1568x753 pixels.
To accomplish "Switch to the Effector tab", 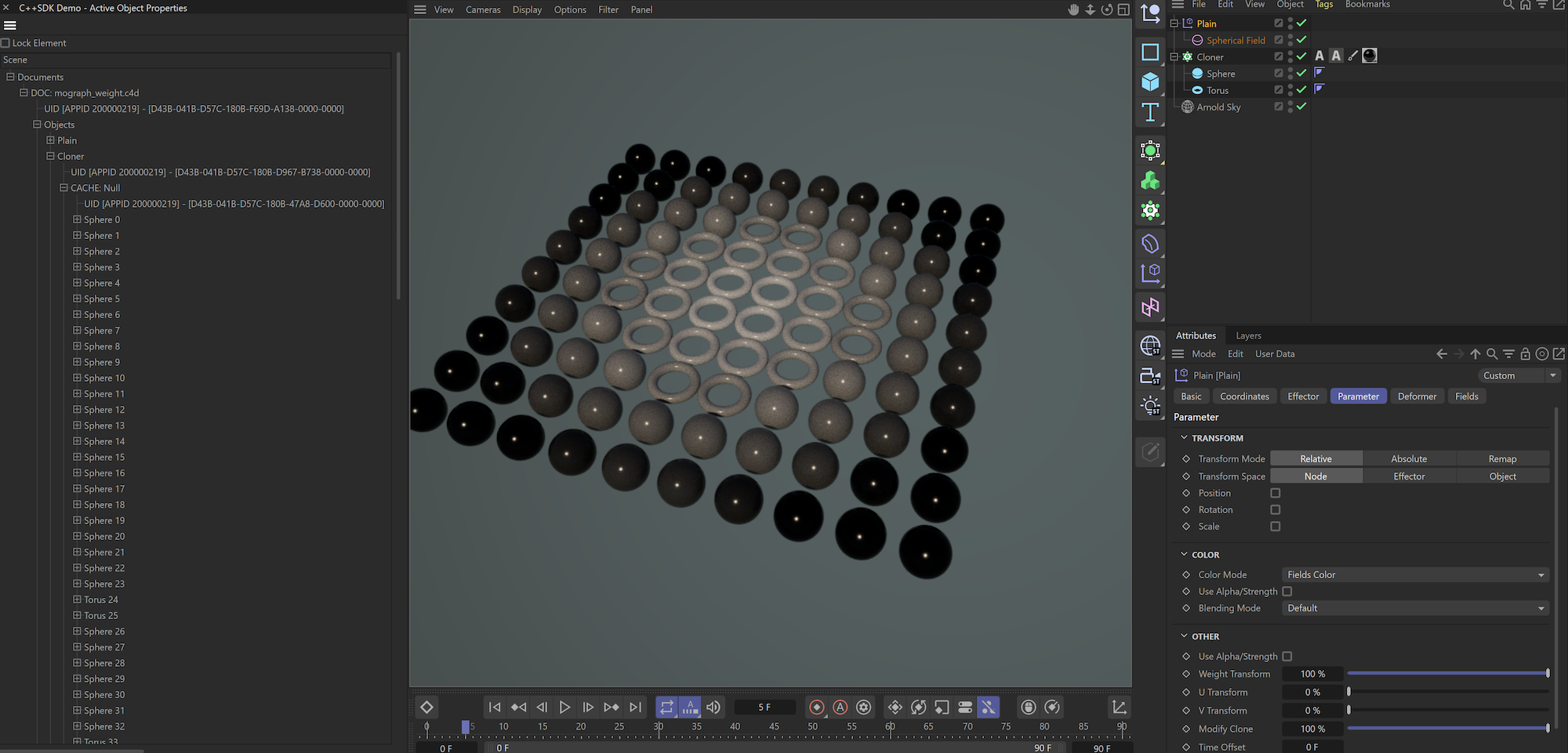I will click(x=1303, y=396).
